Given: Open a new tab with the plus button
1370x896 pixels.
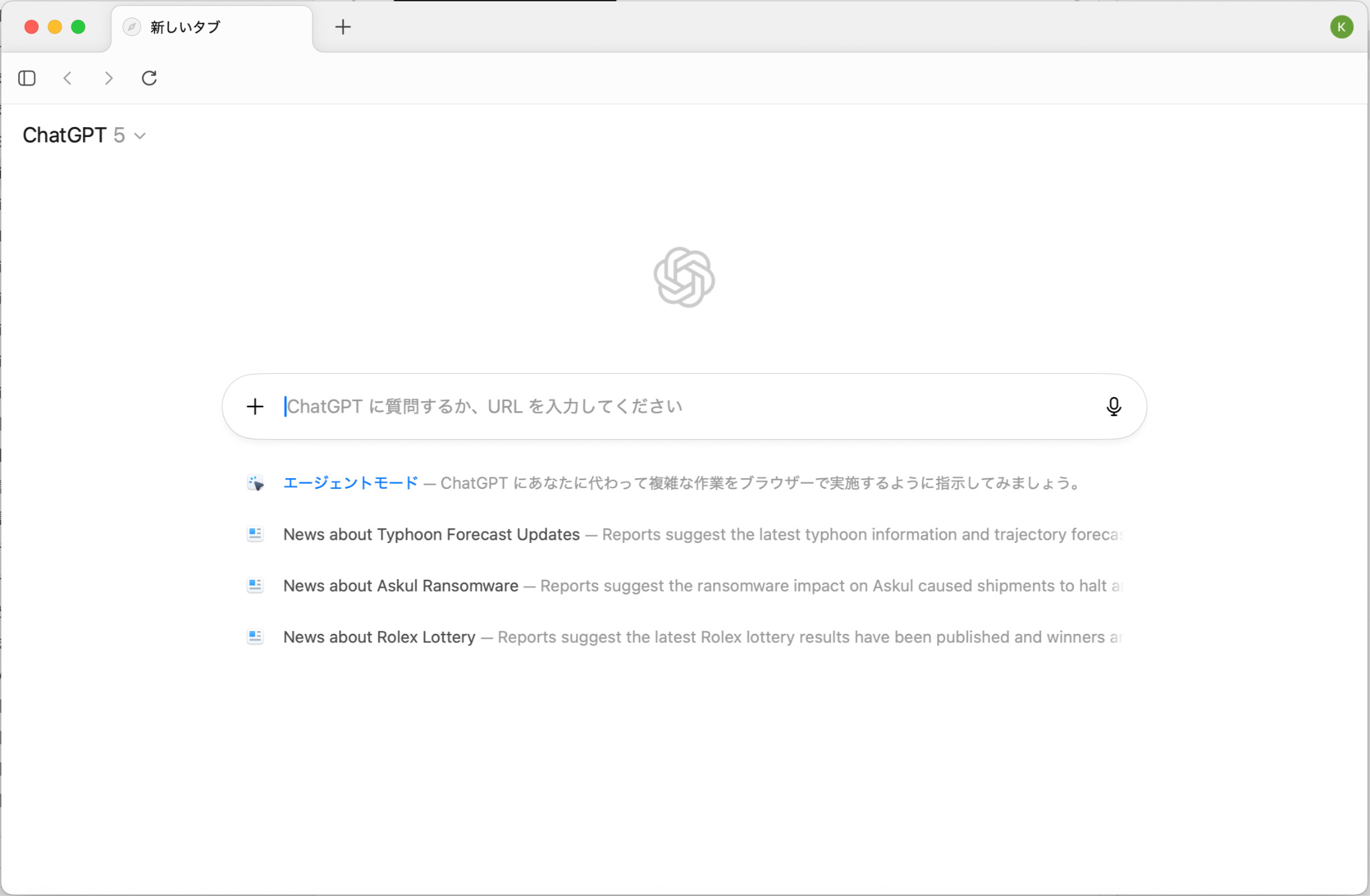Looking at the screenshot, I should pos(342,27).
